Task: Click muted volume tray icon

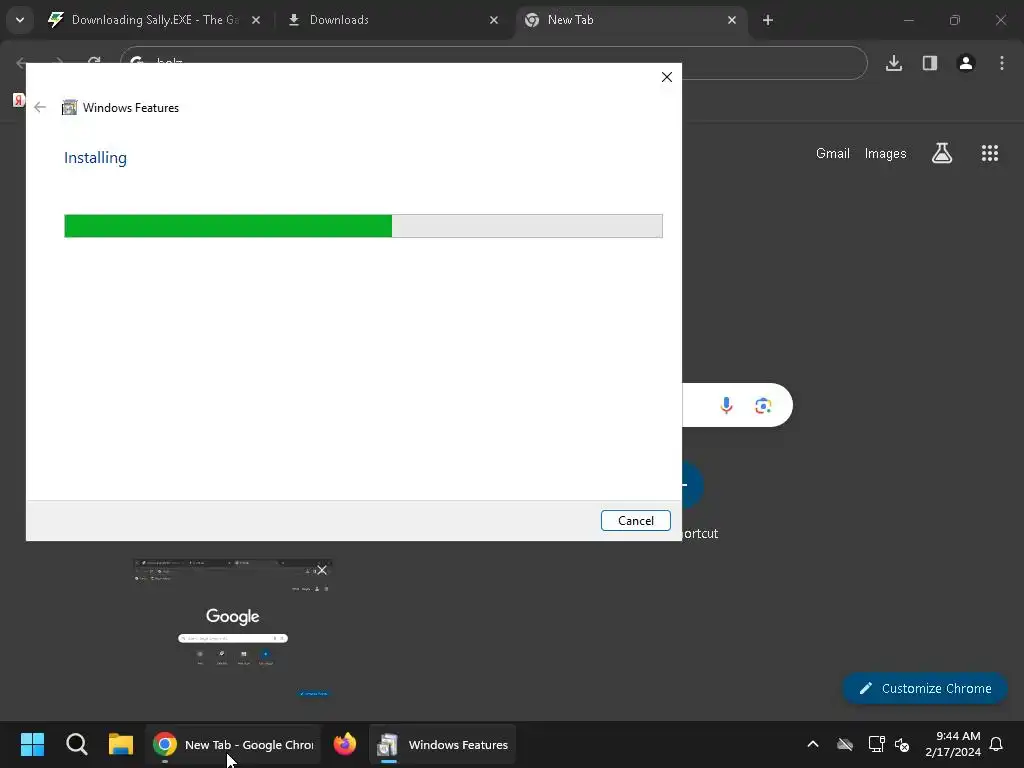Action: click(x=902, y=744)
